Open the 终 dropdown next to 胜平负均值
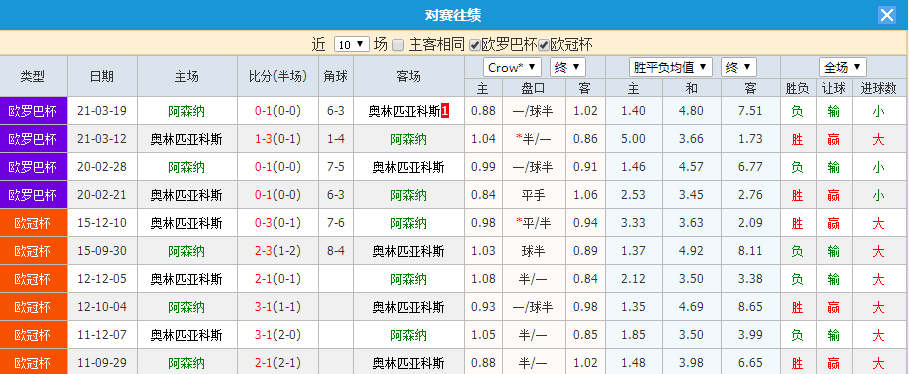This screenshot has width=909, height=374. pyautogui.click(x=739, y=67)
